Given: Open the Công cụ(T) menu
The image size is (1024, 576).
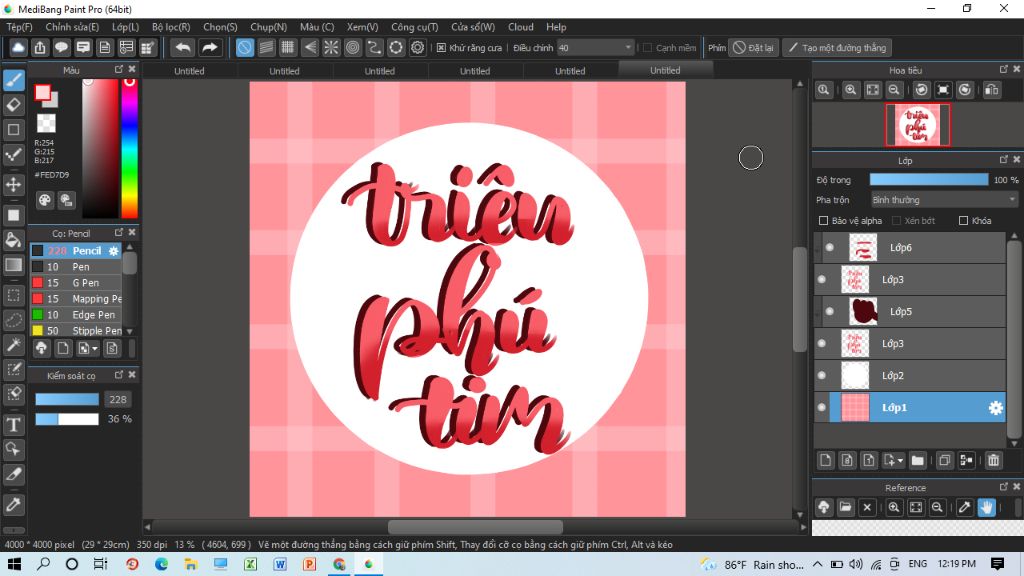Looking at the screenshot, I should tap(415, 27).
